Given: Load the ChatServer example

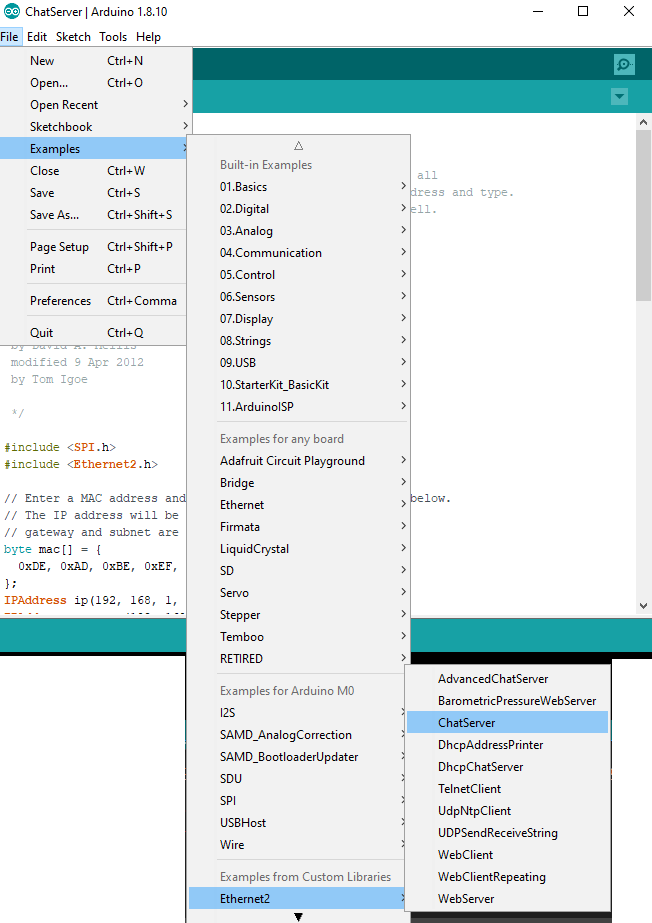Looking at the screenshot, I should coord(507,722).
